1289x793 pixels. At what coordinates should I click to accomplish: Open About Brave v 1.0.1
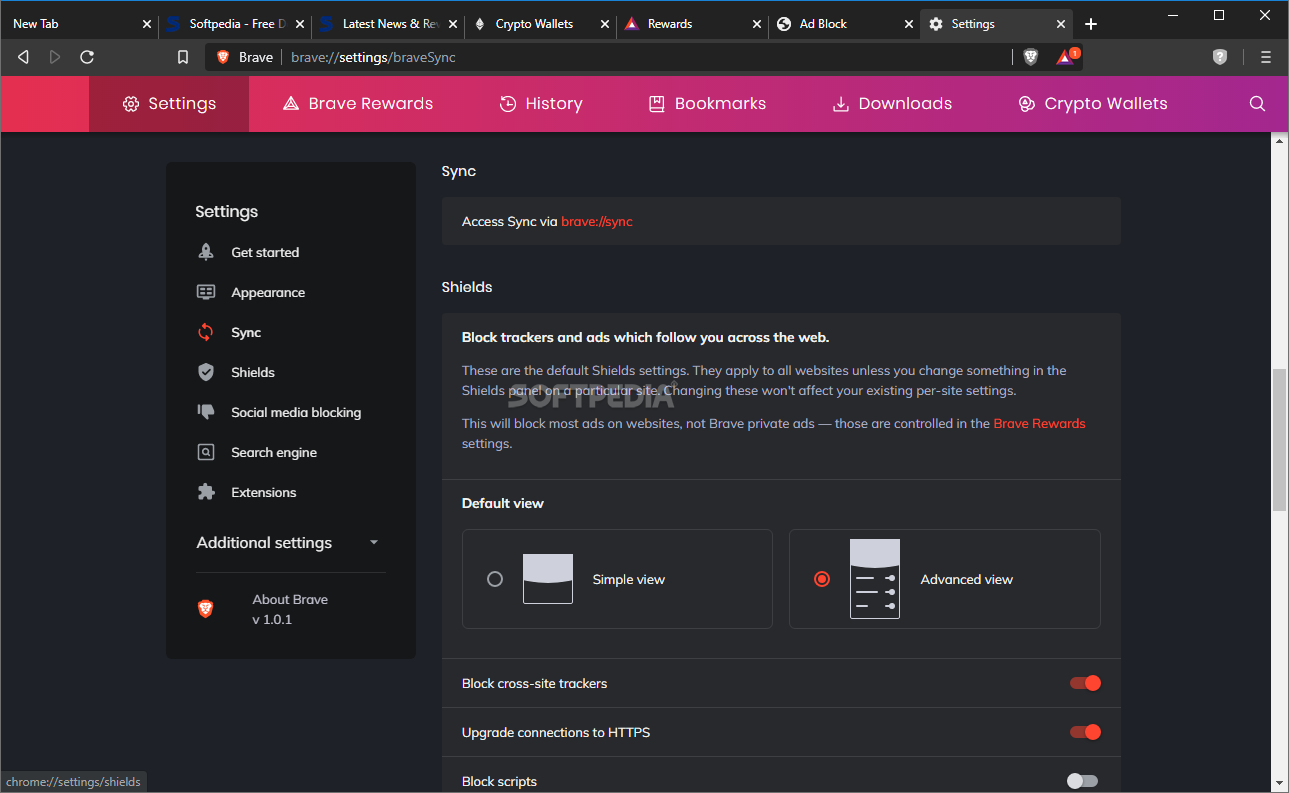tap(290, 609)
